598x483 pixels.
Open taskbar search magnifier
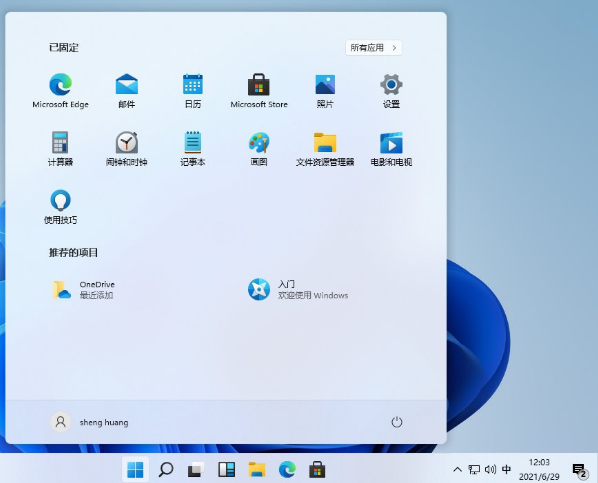pos(166,469)
